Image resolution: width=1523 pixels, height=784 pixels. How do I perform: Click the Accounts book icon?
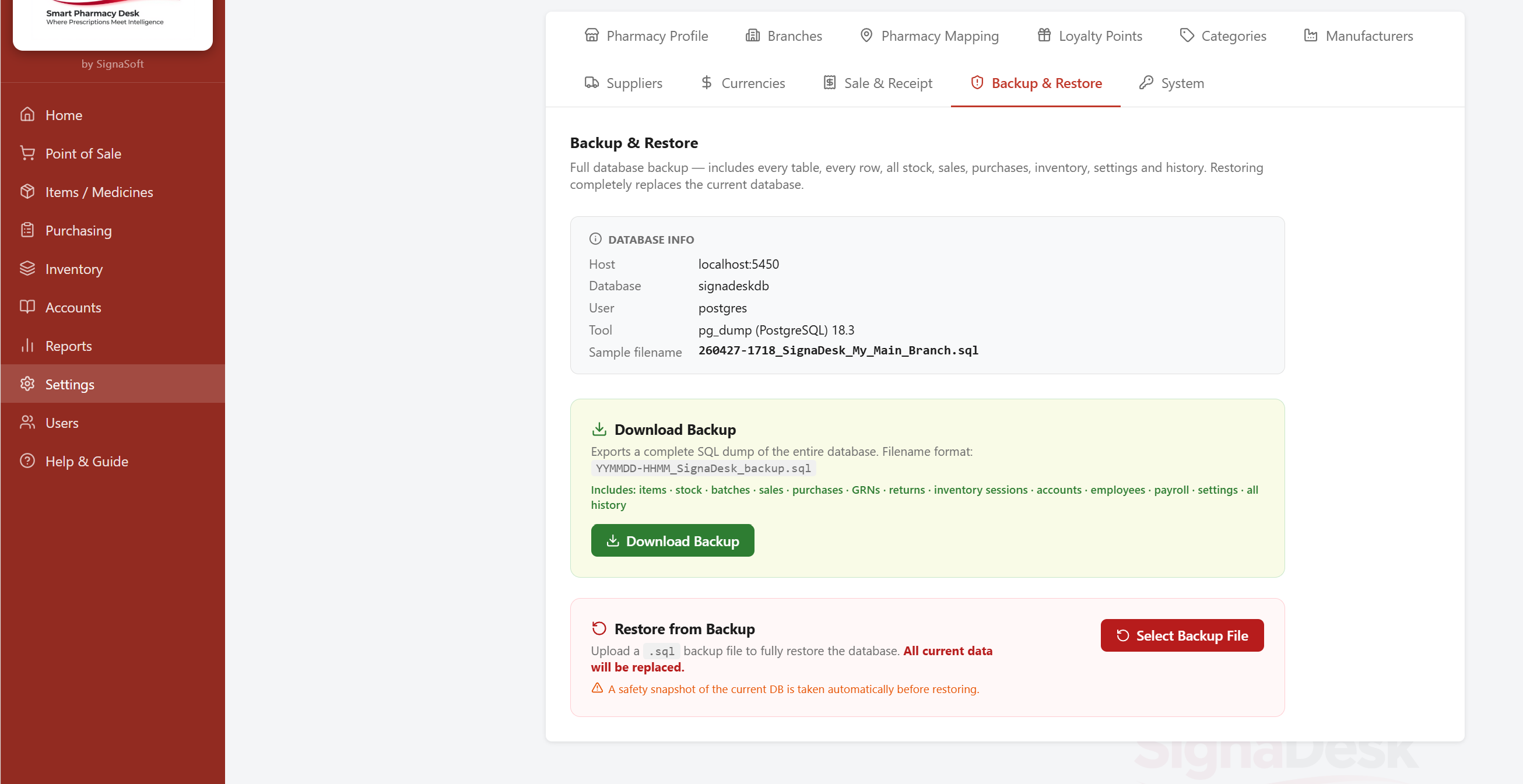27,306
